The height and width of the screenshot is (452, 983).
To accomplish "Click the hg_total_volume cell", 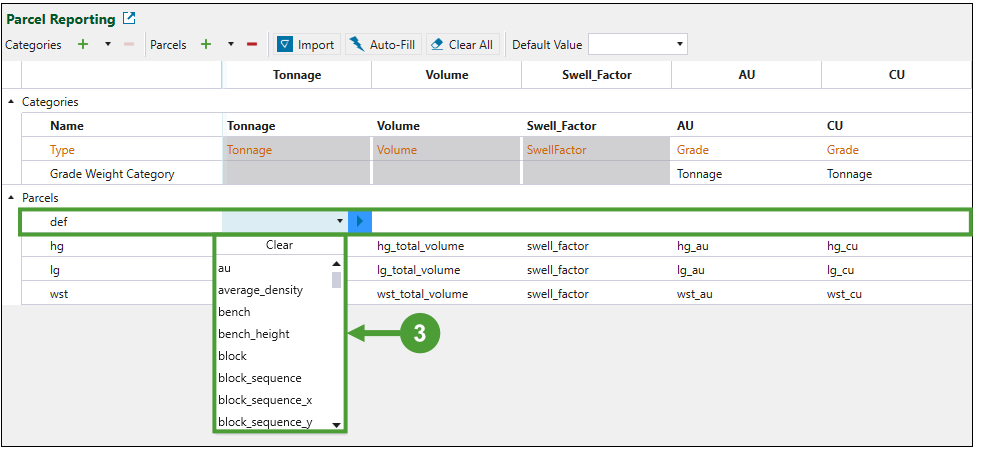I will click(420, 245).
